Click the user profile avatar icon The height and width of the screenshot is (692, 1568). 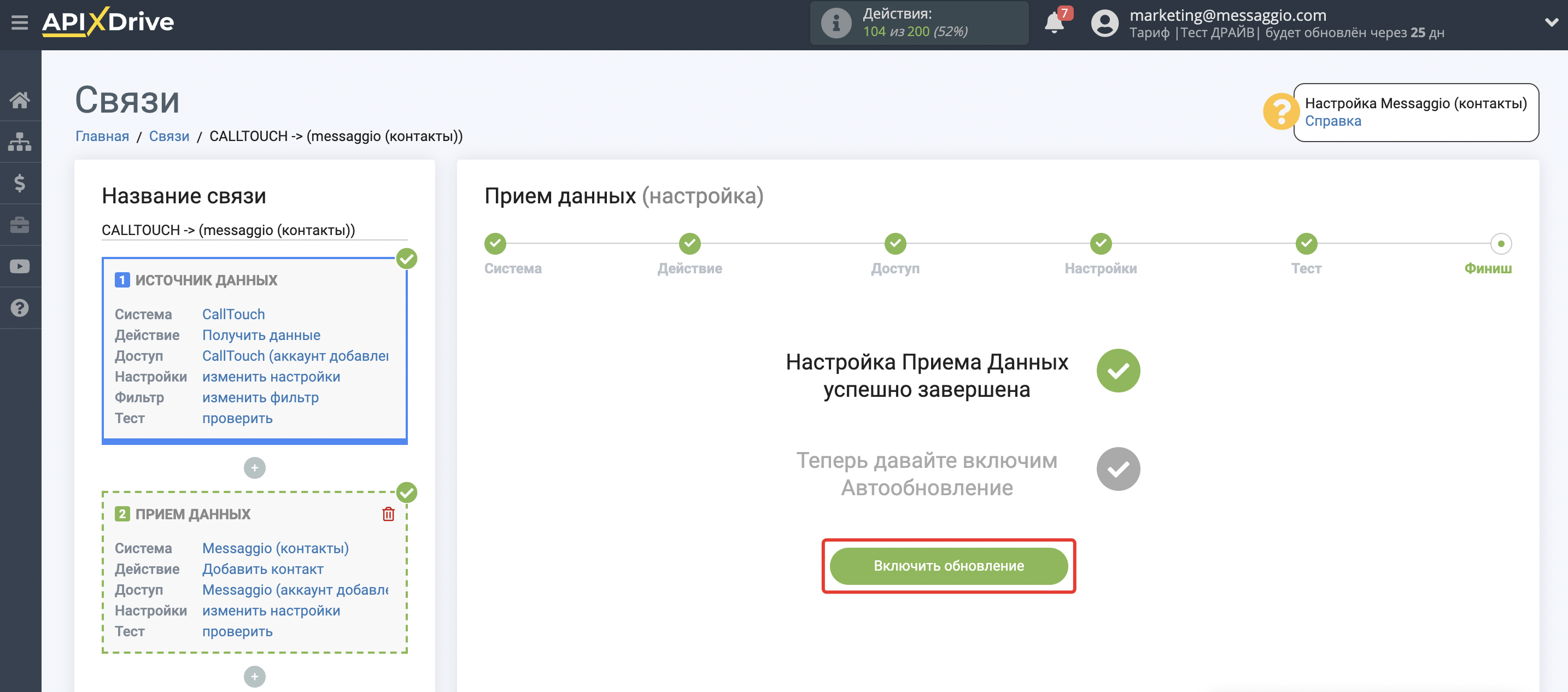(x=1104, y=23)
